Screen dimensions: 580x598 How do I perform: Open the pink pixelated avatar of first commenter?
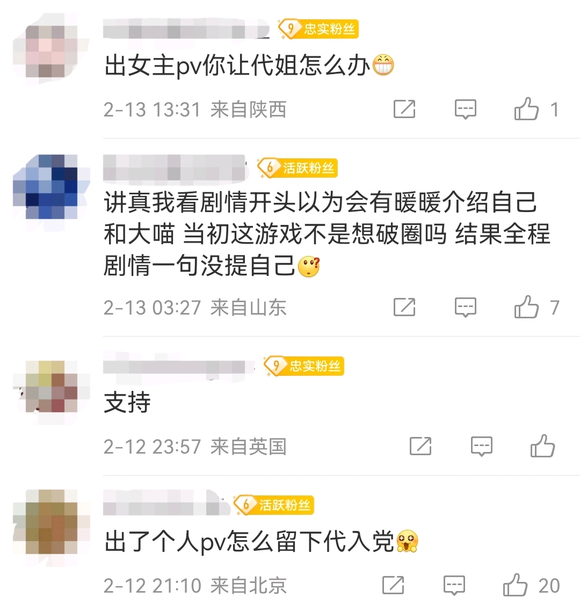(x=51, y=51)
